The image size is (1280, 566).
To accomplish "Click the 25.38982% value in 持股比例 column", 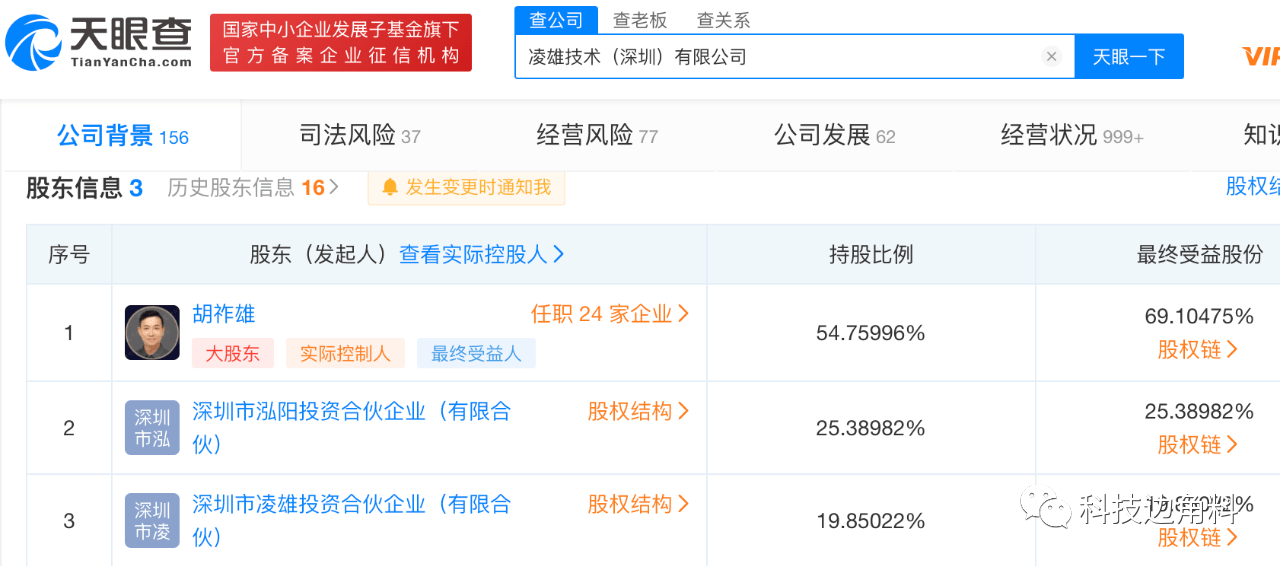I will (871, 429).
